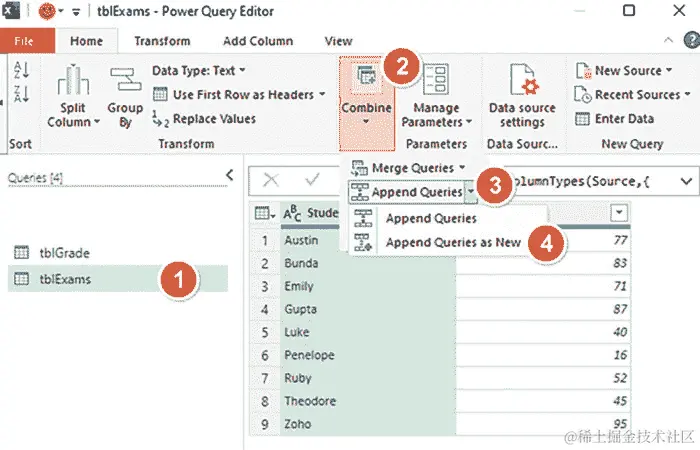Select cell Luke
The height and width of the screenshot is (450, 700).
368,332
